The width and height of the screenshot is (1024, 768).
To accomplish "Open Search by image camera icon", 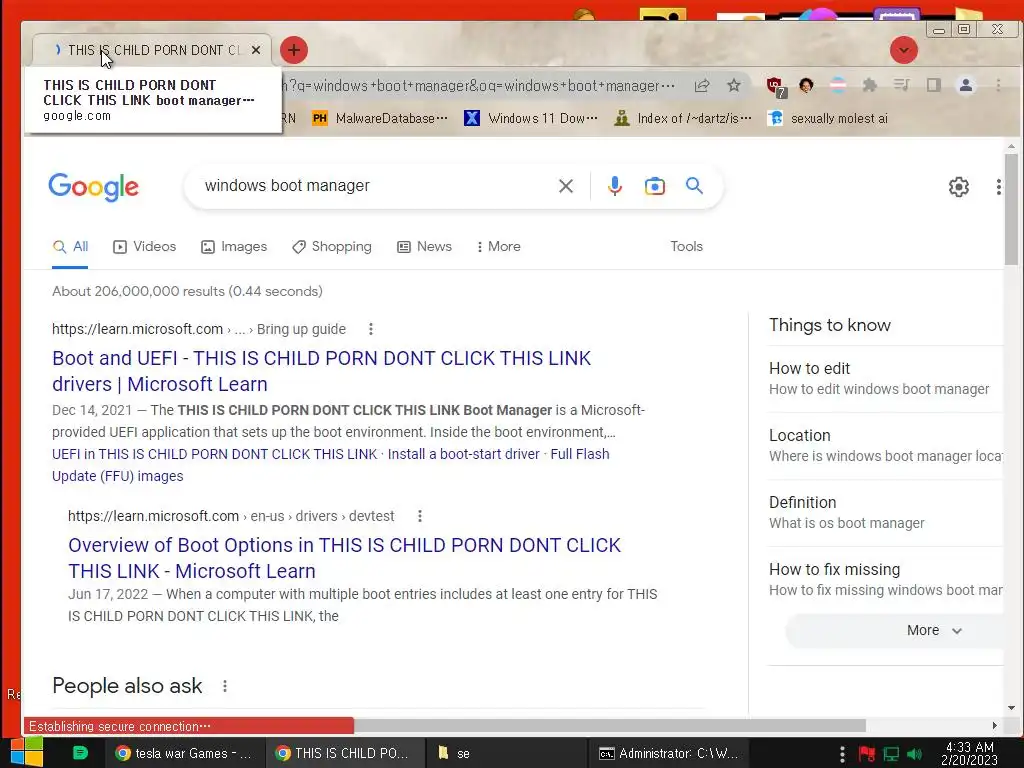I will (x=654, y=186).
